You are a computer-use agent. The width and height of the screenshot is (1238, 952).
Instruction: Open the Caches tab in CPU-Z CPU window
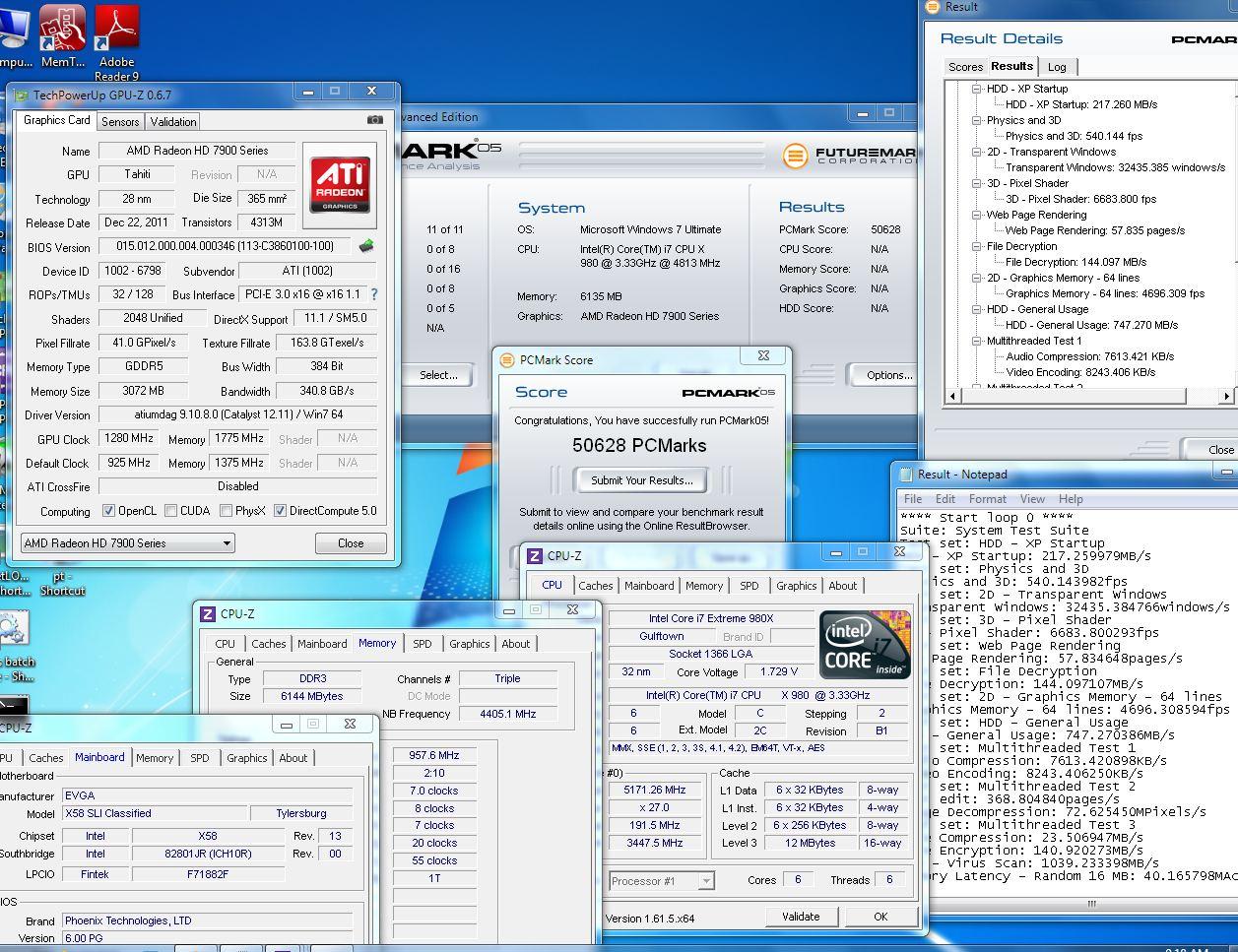[x=595, y=586]
